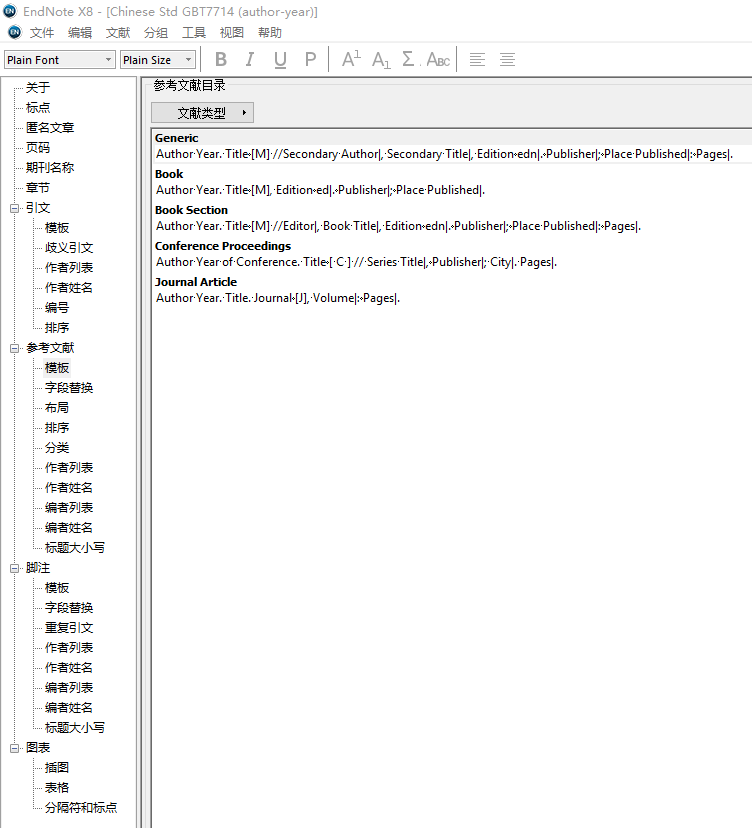Select 表格 under 图表
The height and width of the screenshot is (828, 752).
[57, 788]
